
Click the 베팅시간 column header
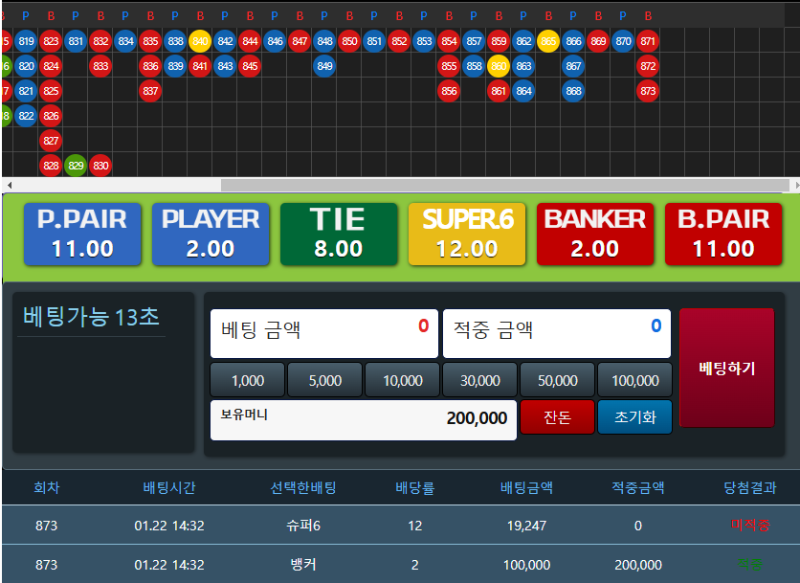[169, 488]
